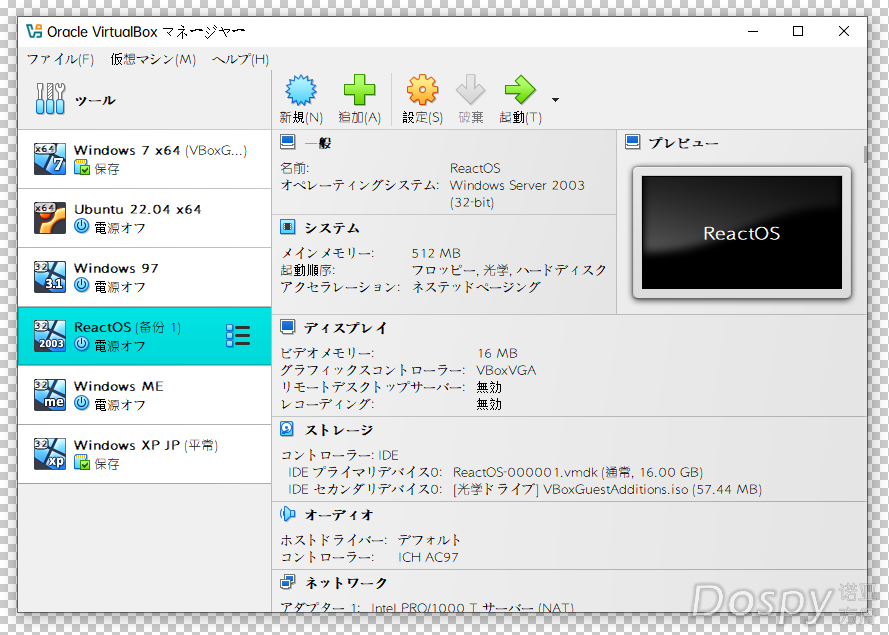Click the New (新規) VM toolbar icon

300,90
